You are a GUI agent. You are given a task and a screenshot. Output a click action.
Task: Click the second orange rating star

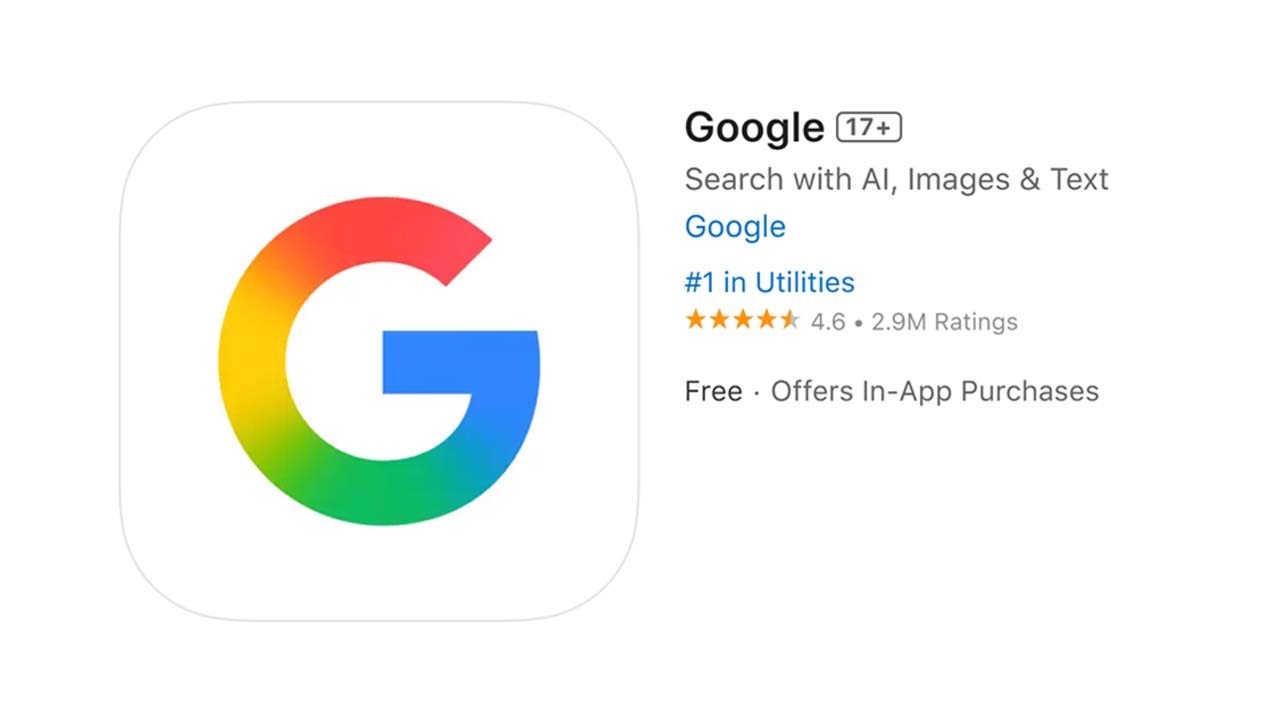tap(719, 321)
